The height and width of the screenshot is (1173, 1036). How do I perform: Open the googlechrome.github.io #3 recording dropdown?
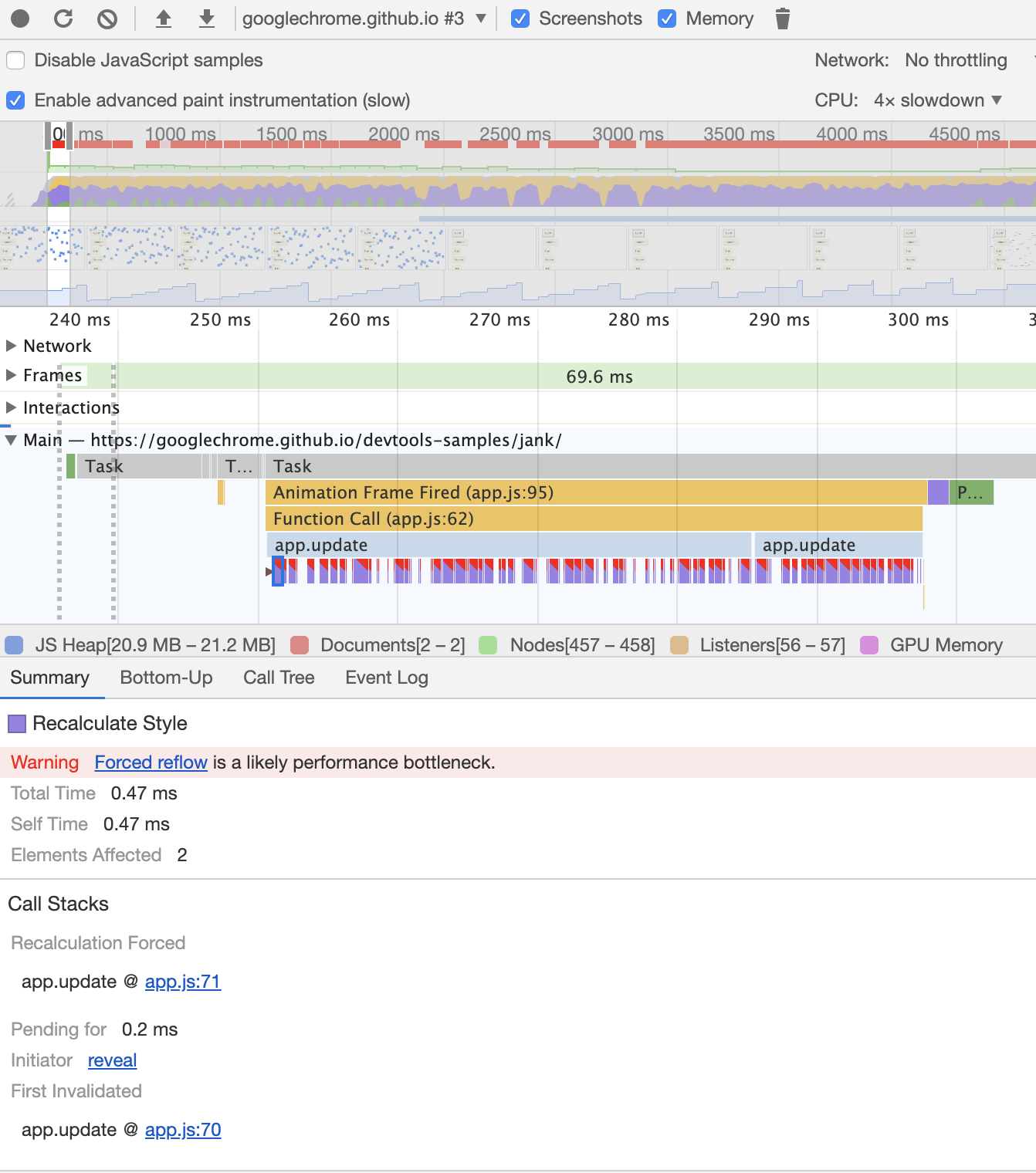(364, 19)
